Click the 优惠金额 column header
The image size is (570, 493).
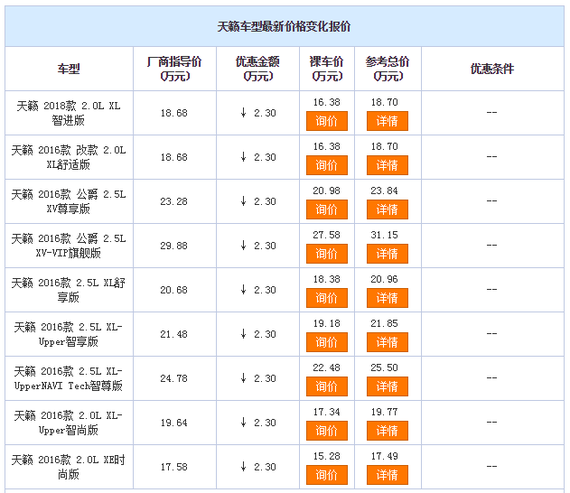(257, 69)
